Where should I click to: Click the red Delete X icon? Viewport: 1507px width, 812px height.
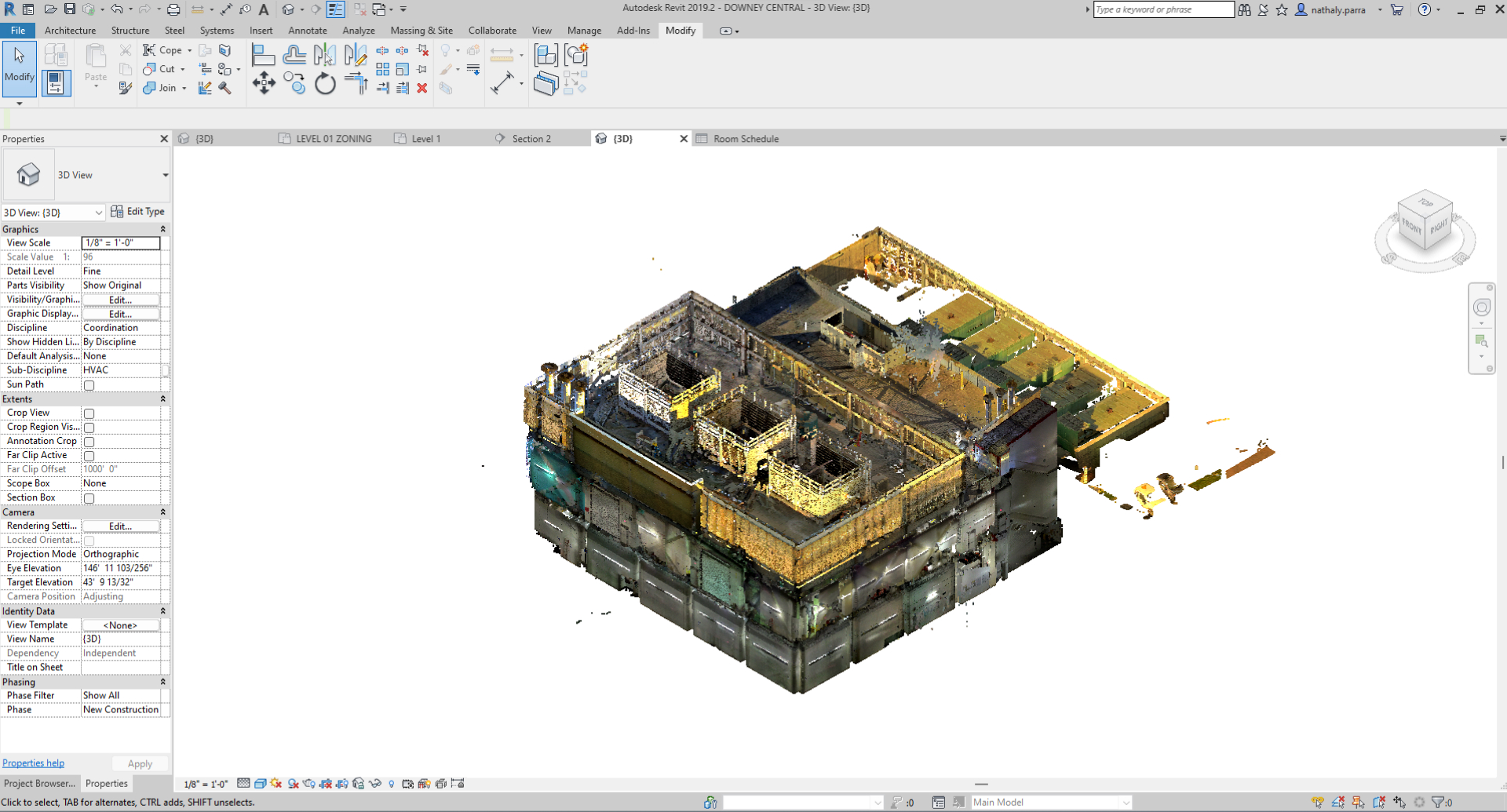[x=422, y=88]
